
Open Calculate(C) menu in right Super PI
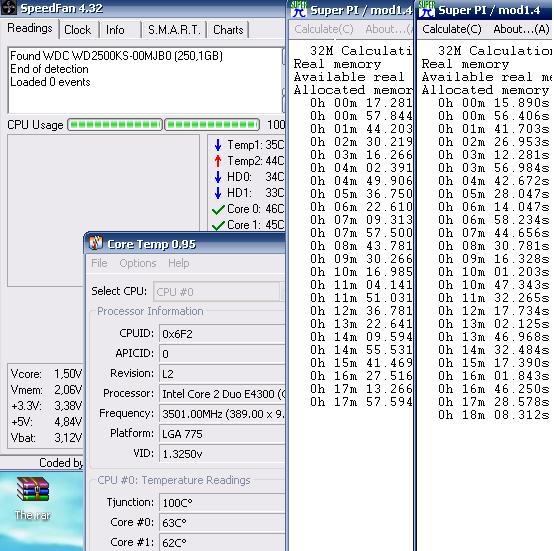(x=452, y=29)
